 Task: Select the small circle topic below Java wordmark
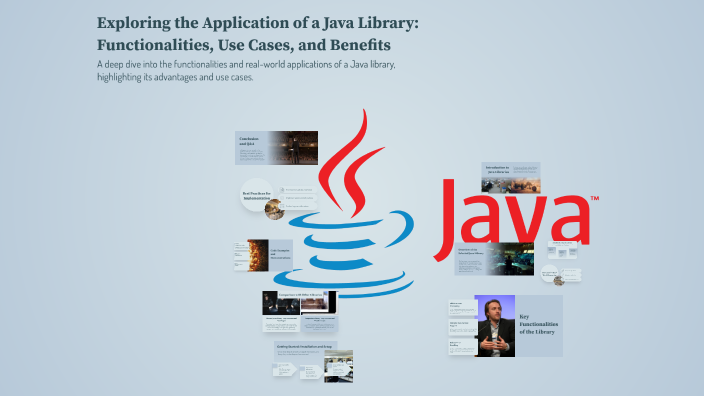549,273
